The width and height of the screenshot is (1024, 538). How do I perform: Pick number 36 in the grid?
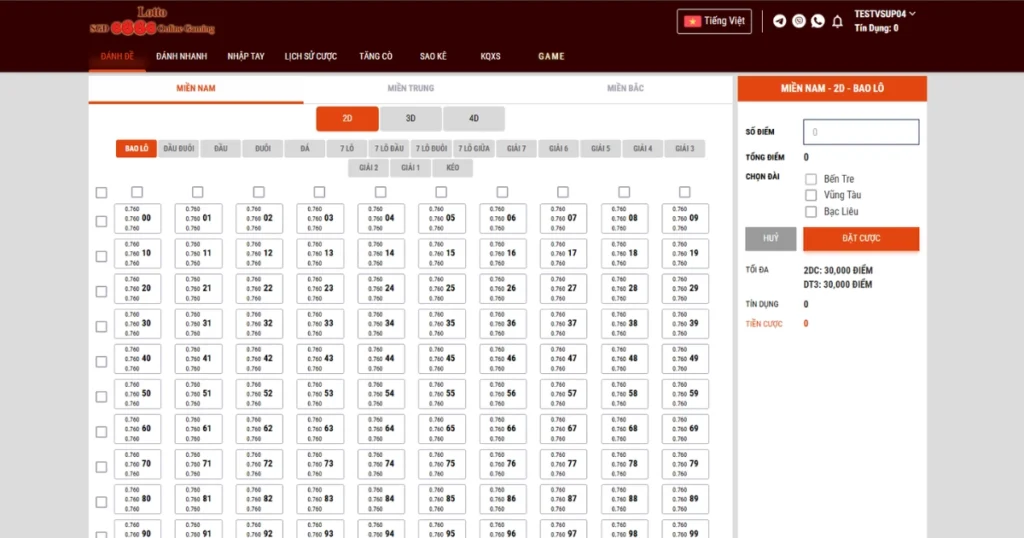coord(502,324)
